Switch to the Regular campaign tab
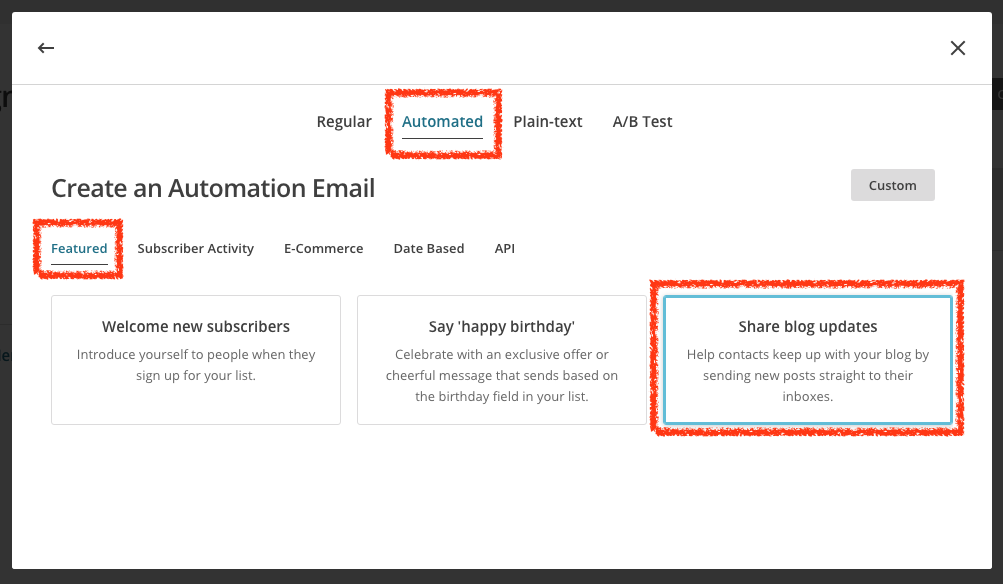This screenshot has height=584, width=1003. [x=344, y=122]
